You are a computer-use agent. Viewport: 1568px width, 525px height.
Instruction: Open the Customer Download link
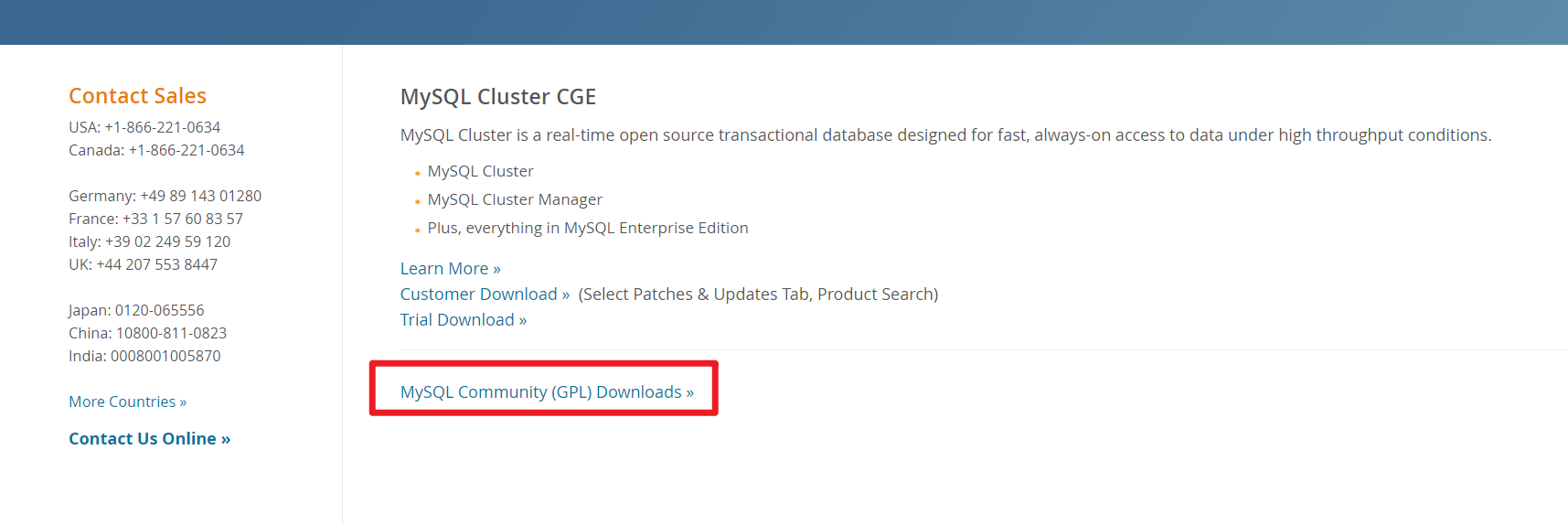485,294
